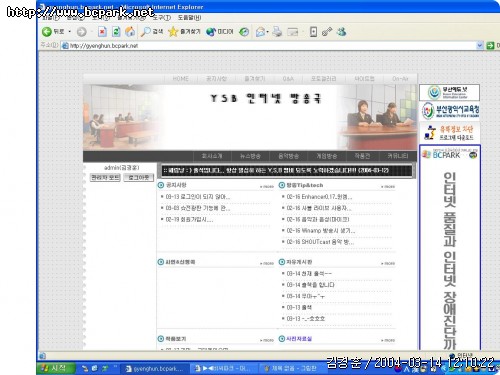The image size is (500, 375).
Task: Click more link in 공지사항 section
Action: [267, 187]
